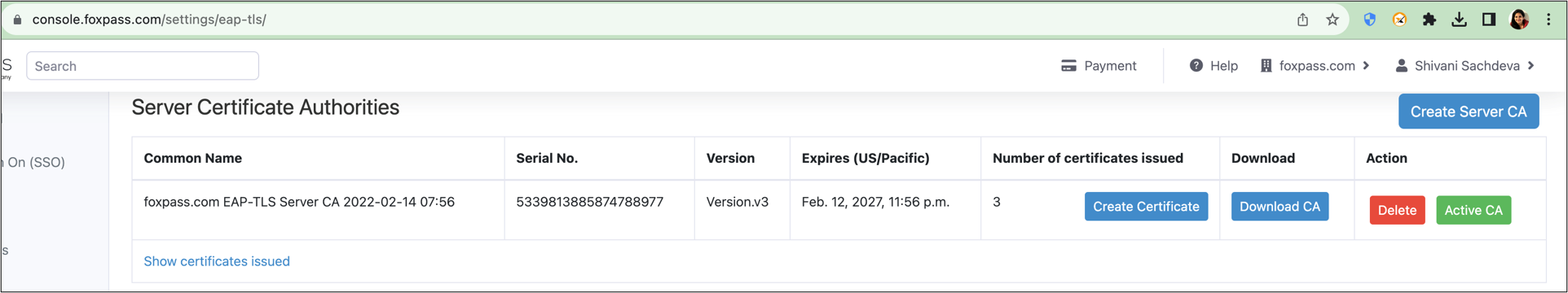Open the browser Extensions puzzle icon

(1429, 20)
